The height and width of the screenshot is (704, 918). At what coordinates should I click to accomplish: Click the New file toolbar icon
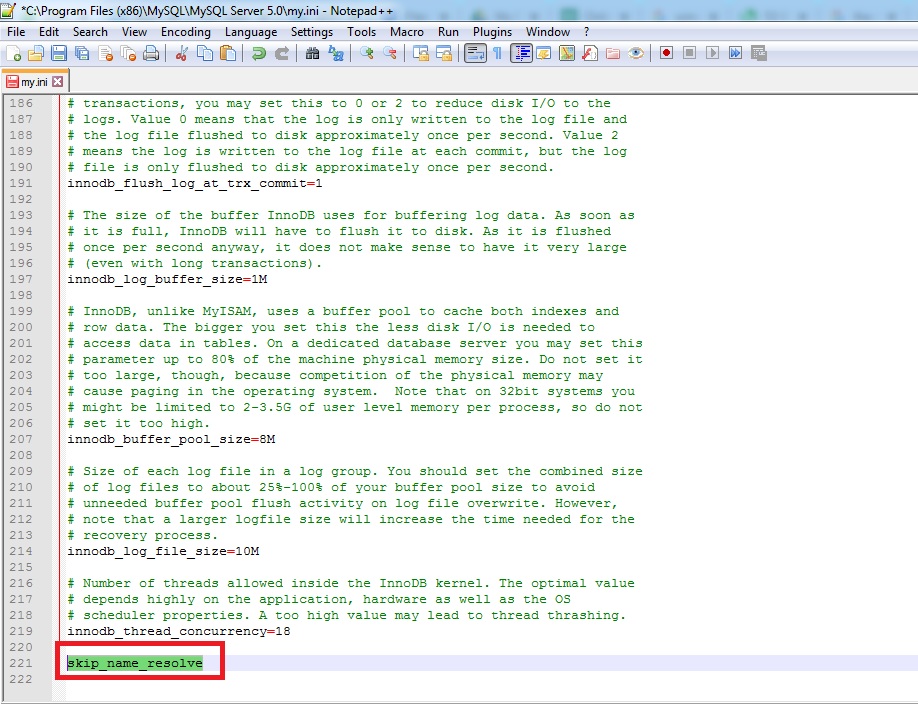pyautogui.click(x=15, y=53)
